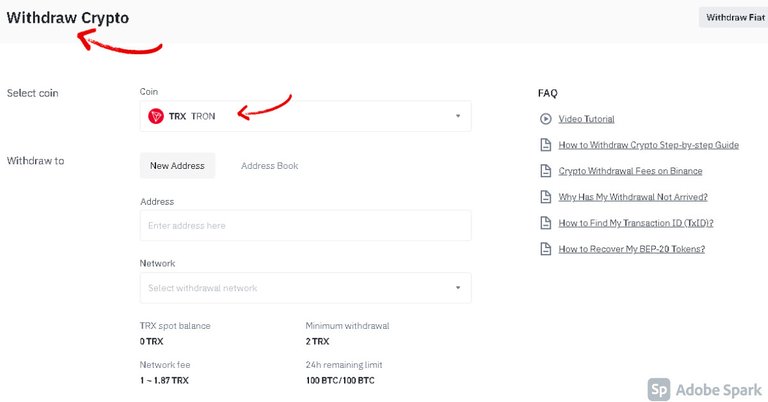Click the TRON coin logo icon

coord(156,116)
